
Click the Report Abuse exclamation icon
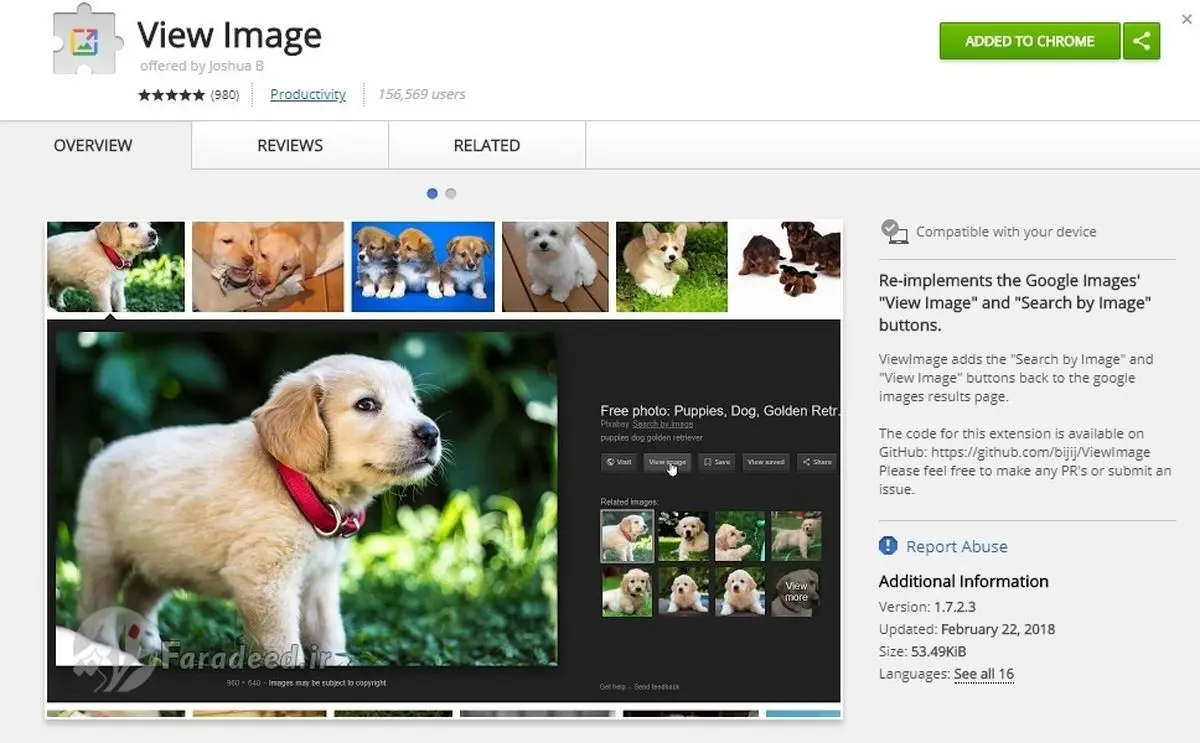(x=888, y=546)
